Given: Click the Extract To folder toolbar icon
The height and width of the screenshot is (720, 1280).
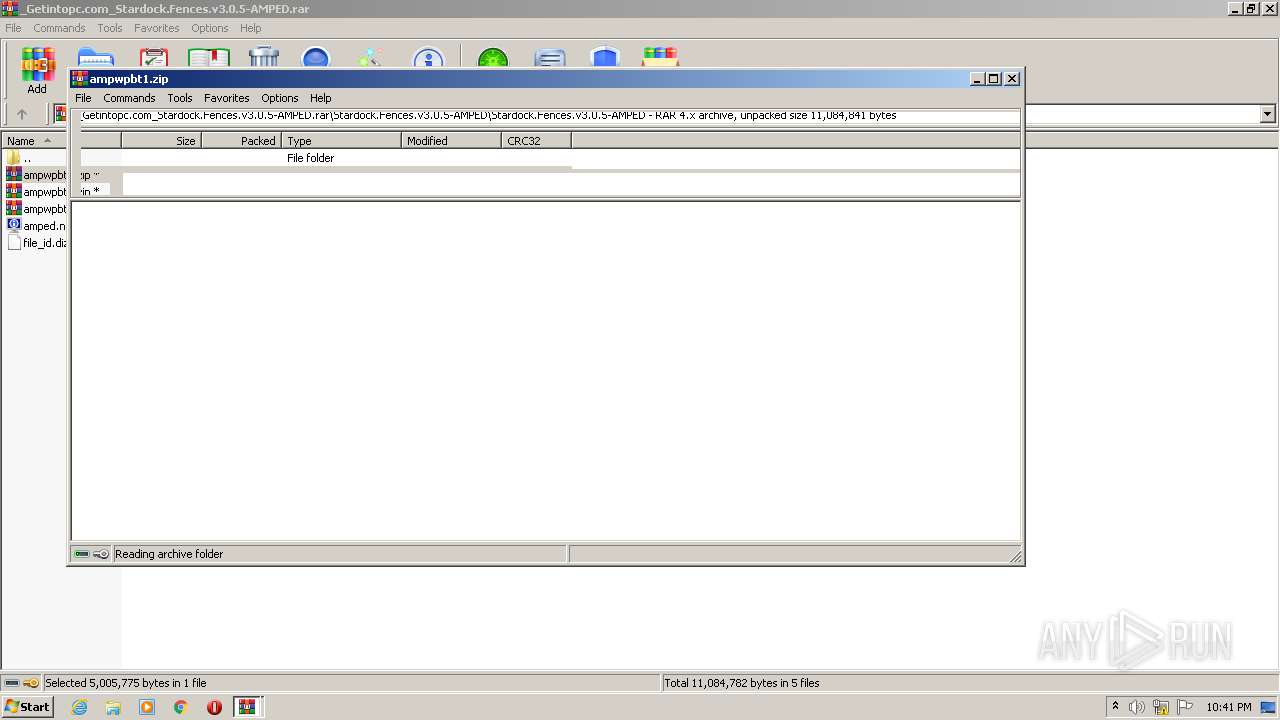Looking at the screenshot, I should (x=96, y=58).
